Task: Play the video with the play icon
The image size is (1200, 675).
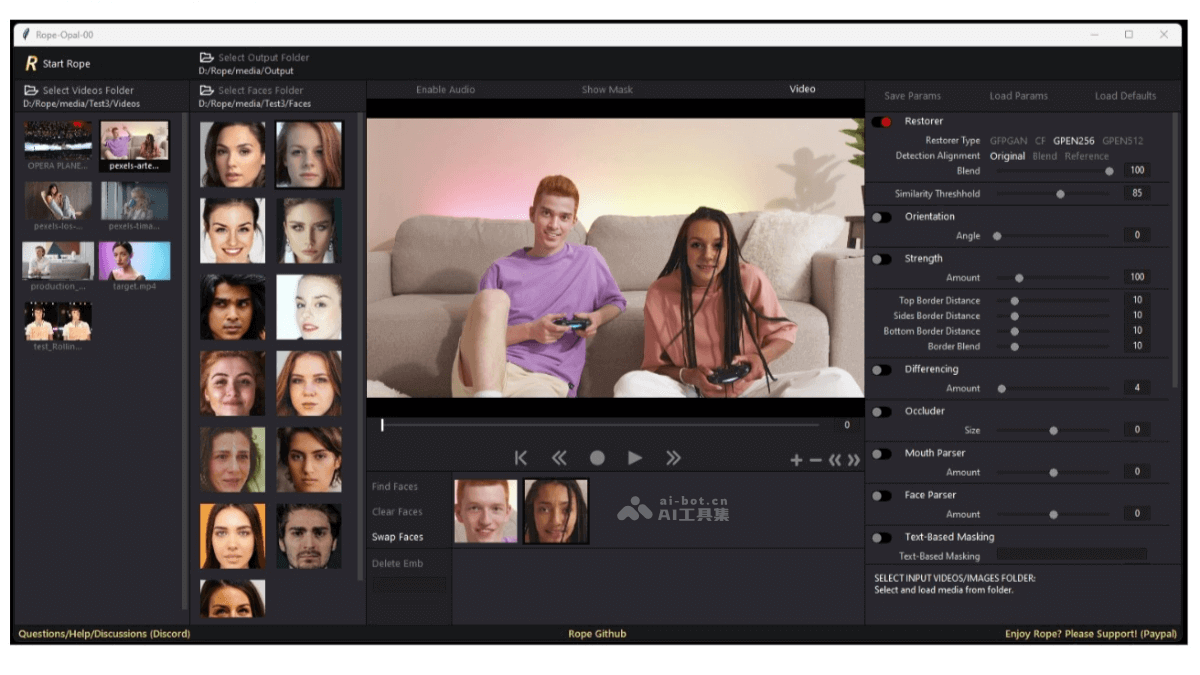Action: click(635, 458)
